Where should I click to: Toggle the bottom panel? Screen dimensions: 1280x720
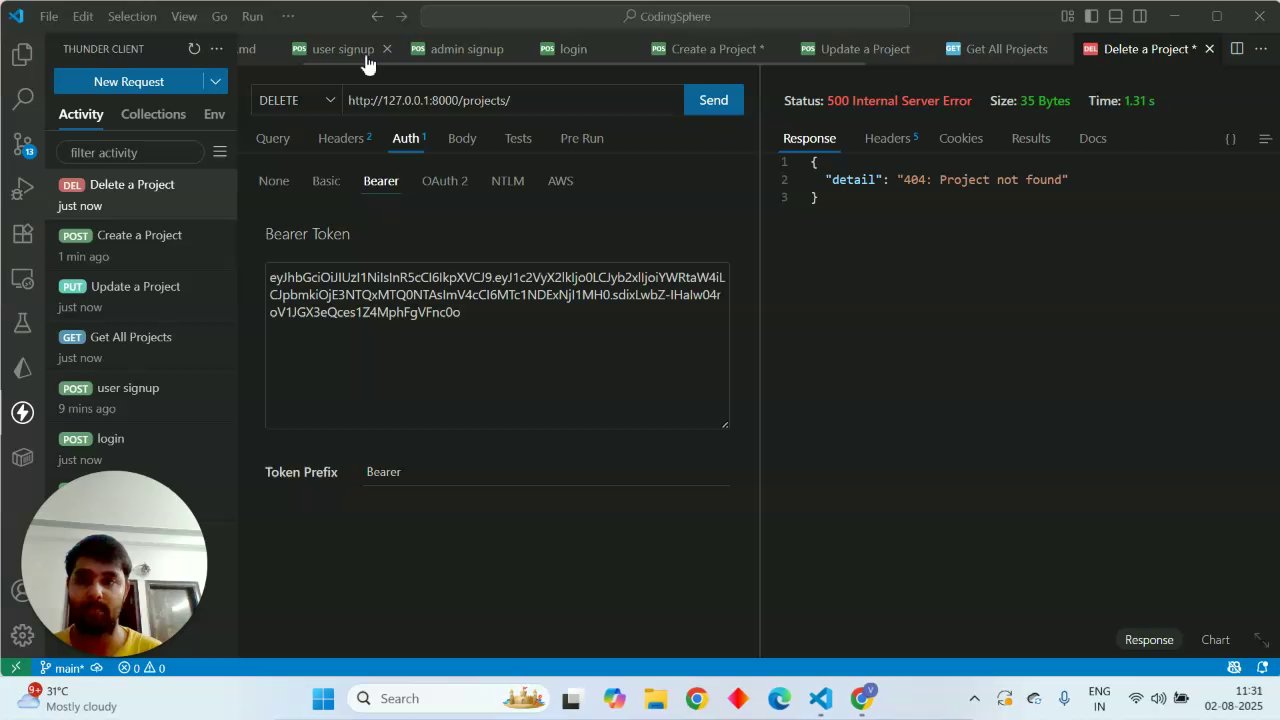click(x=1116, y=16)
